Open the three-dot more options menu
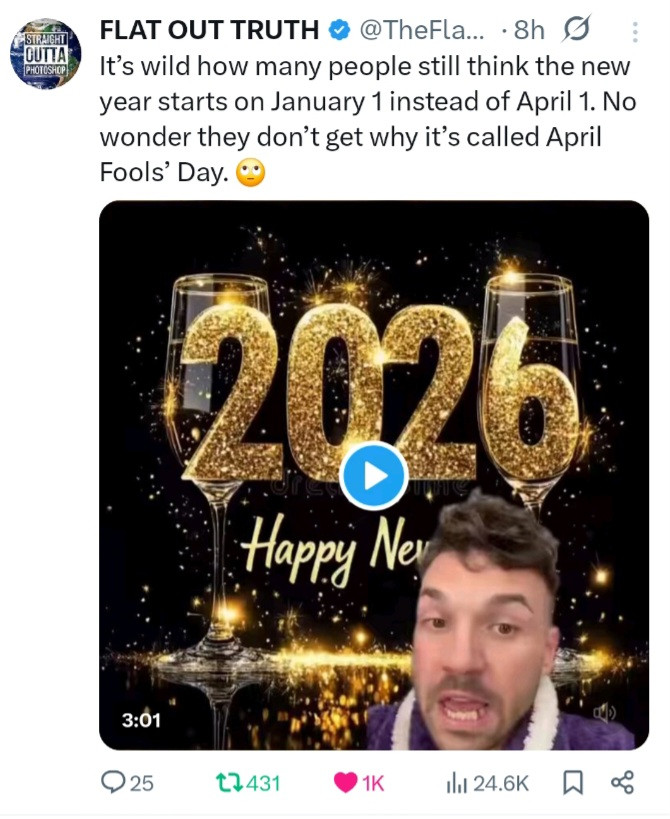Image resolution: width=670 pixels, height=819 pixels. 633,32
